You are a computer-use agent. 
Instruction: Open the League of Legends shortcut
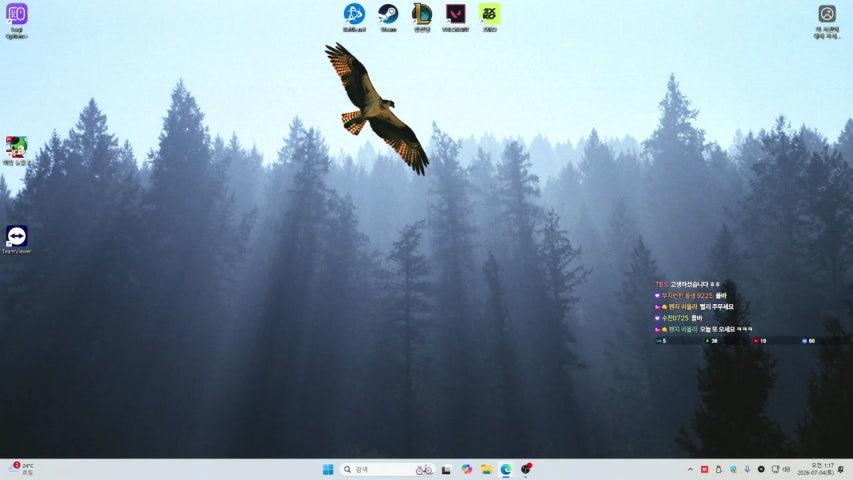pyautogui.click(x=422, y=17)
